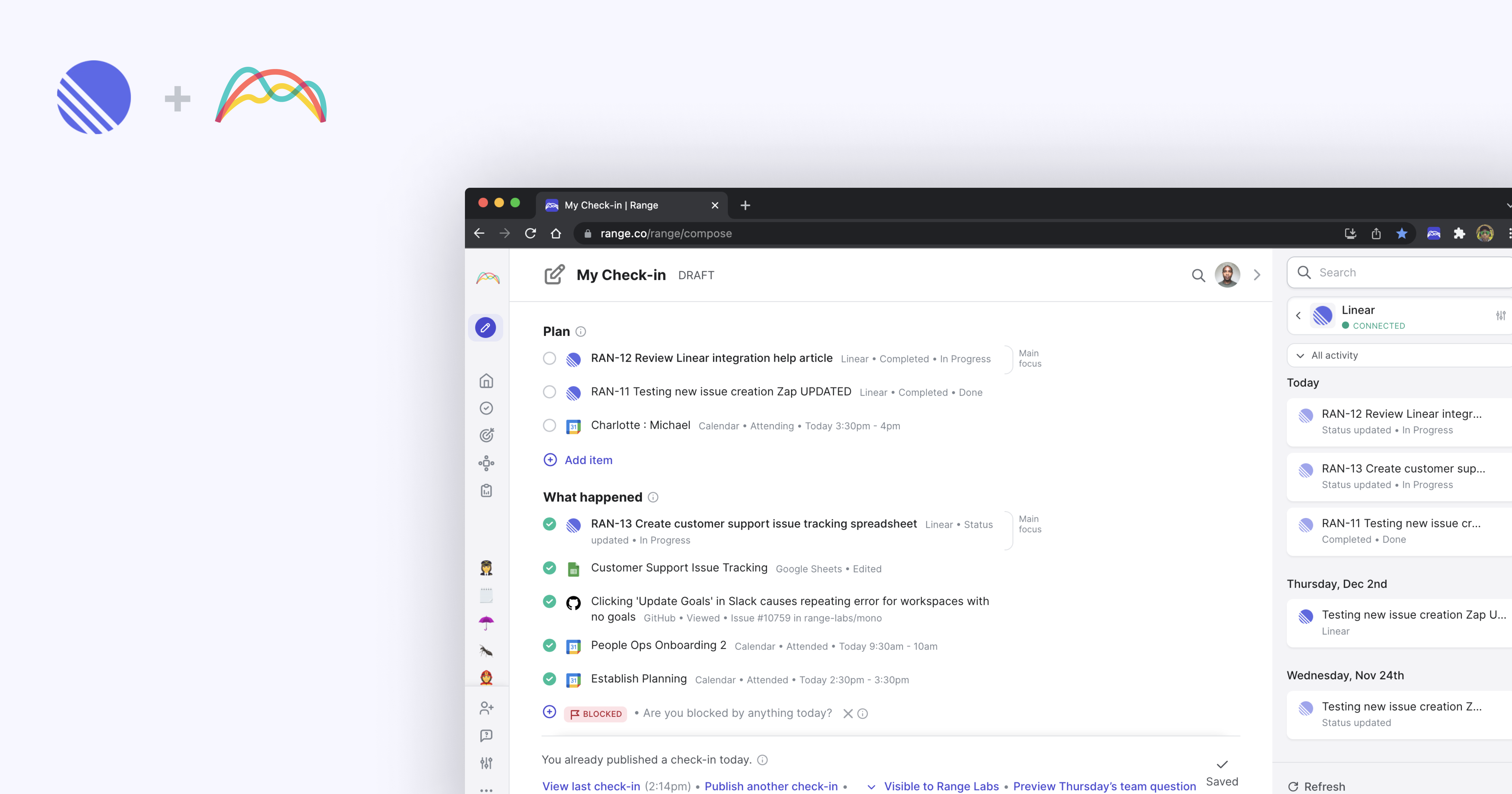Uncheck the GitHub Update Goals issue item
Viewport: 1512px width, 794px height.
point(549,601)
